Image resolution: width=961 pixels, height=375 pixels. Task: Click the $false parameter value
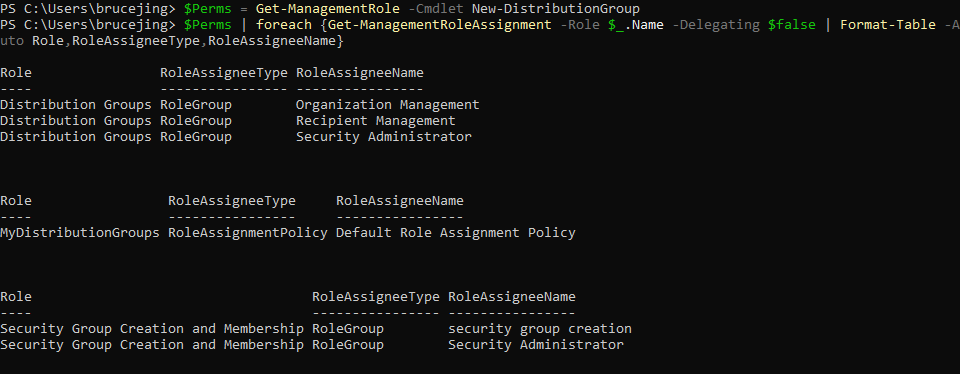tap(792, 25)
